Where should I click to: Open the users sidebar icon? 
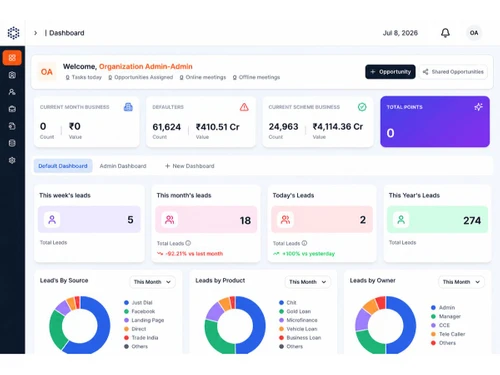pyautogui.click(x=12, y=92)
